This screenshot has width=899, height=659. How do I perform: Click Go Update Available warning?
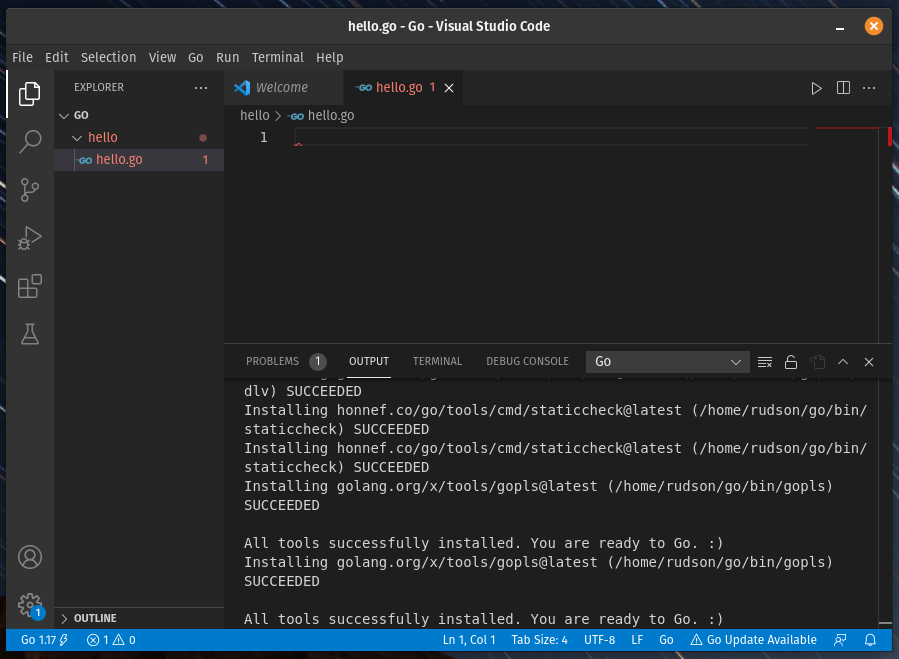[x=753, y=640]
